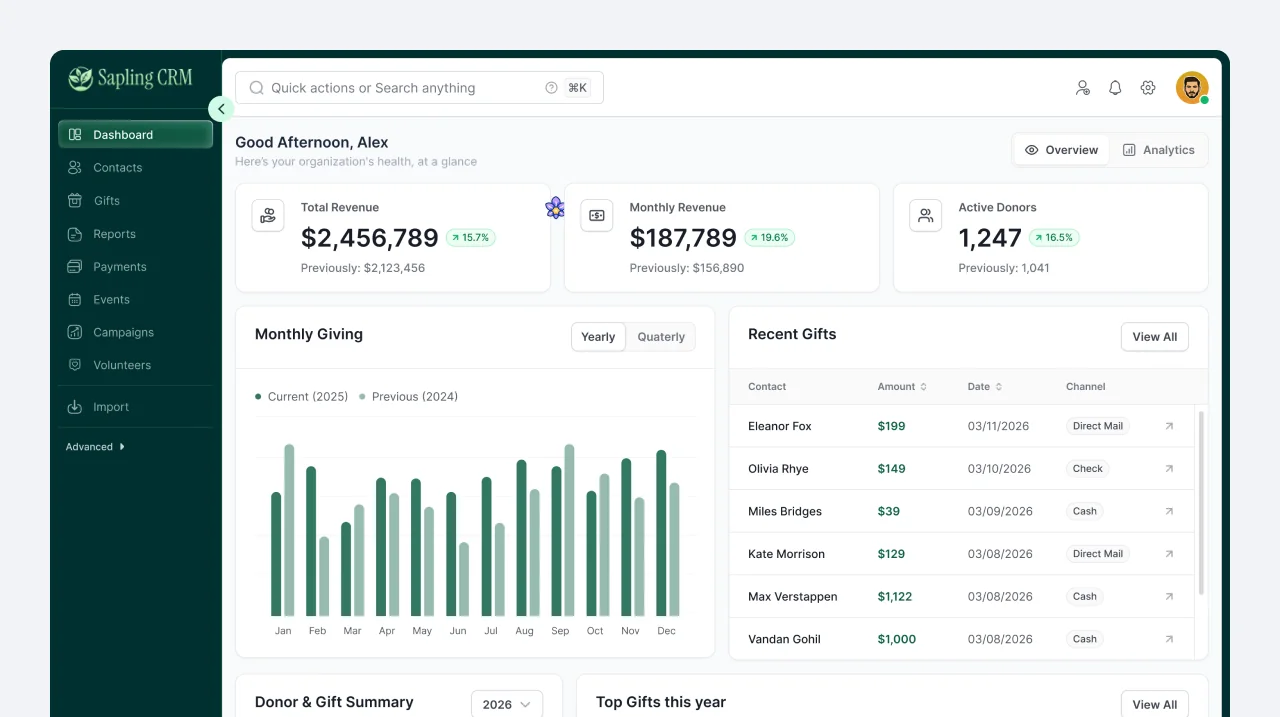Open notifications bell

[x=1115, y=88]
